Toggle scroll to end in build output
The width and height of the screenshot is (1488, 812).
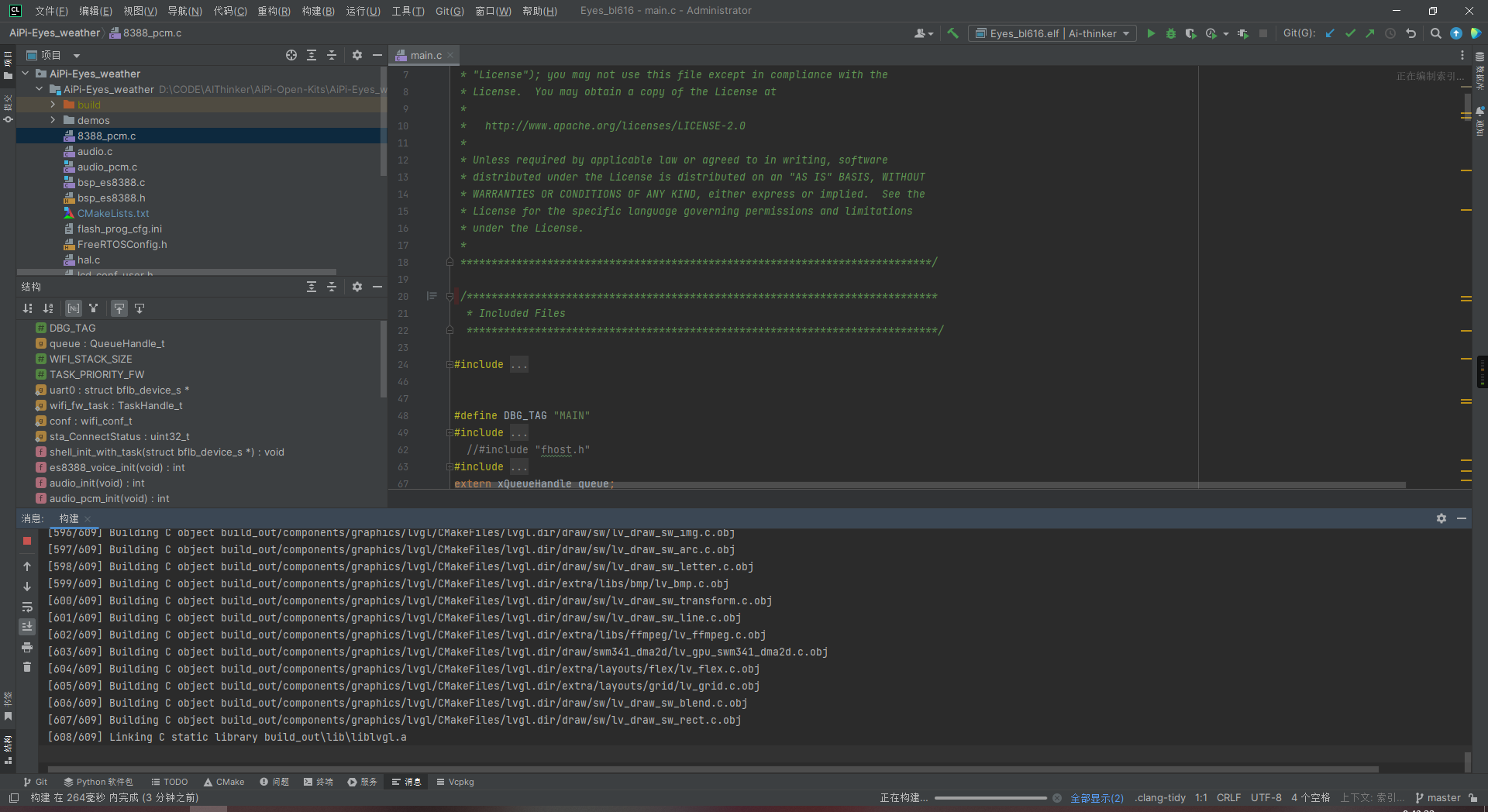27,627
